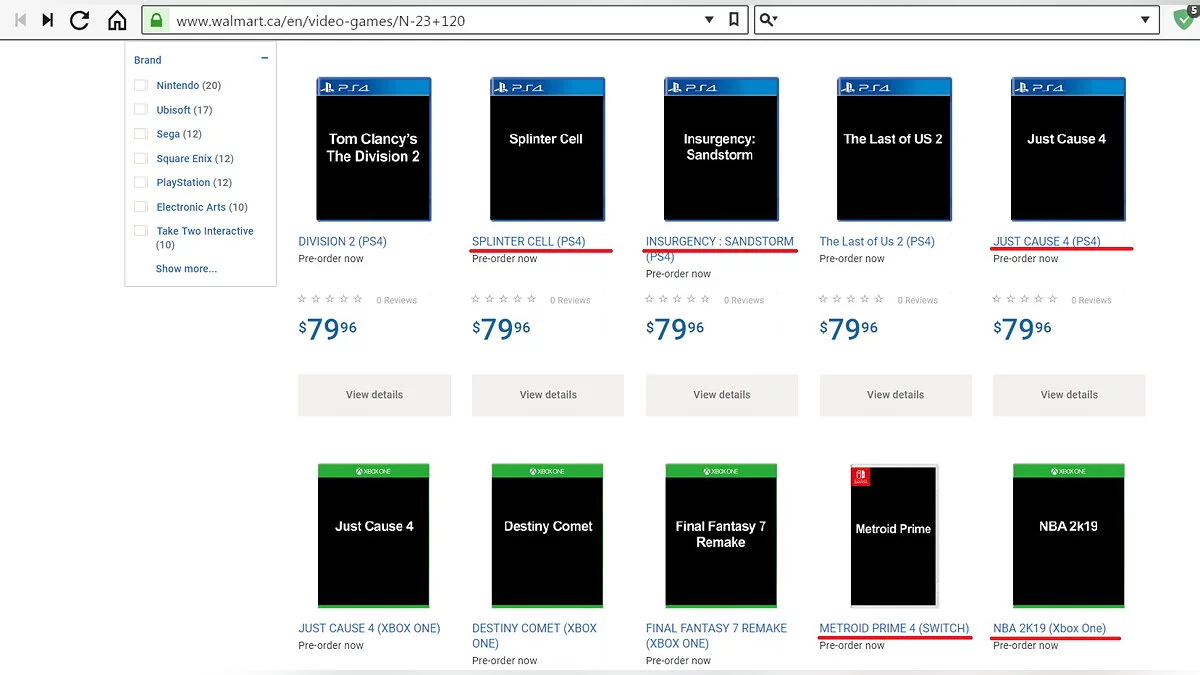Open the JUST CAUSE 4 (XBOX ONE) link
The width and height of the screenshot is (1200, 675).
[369, 628]
